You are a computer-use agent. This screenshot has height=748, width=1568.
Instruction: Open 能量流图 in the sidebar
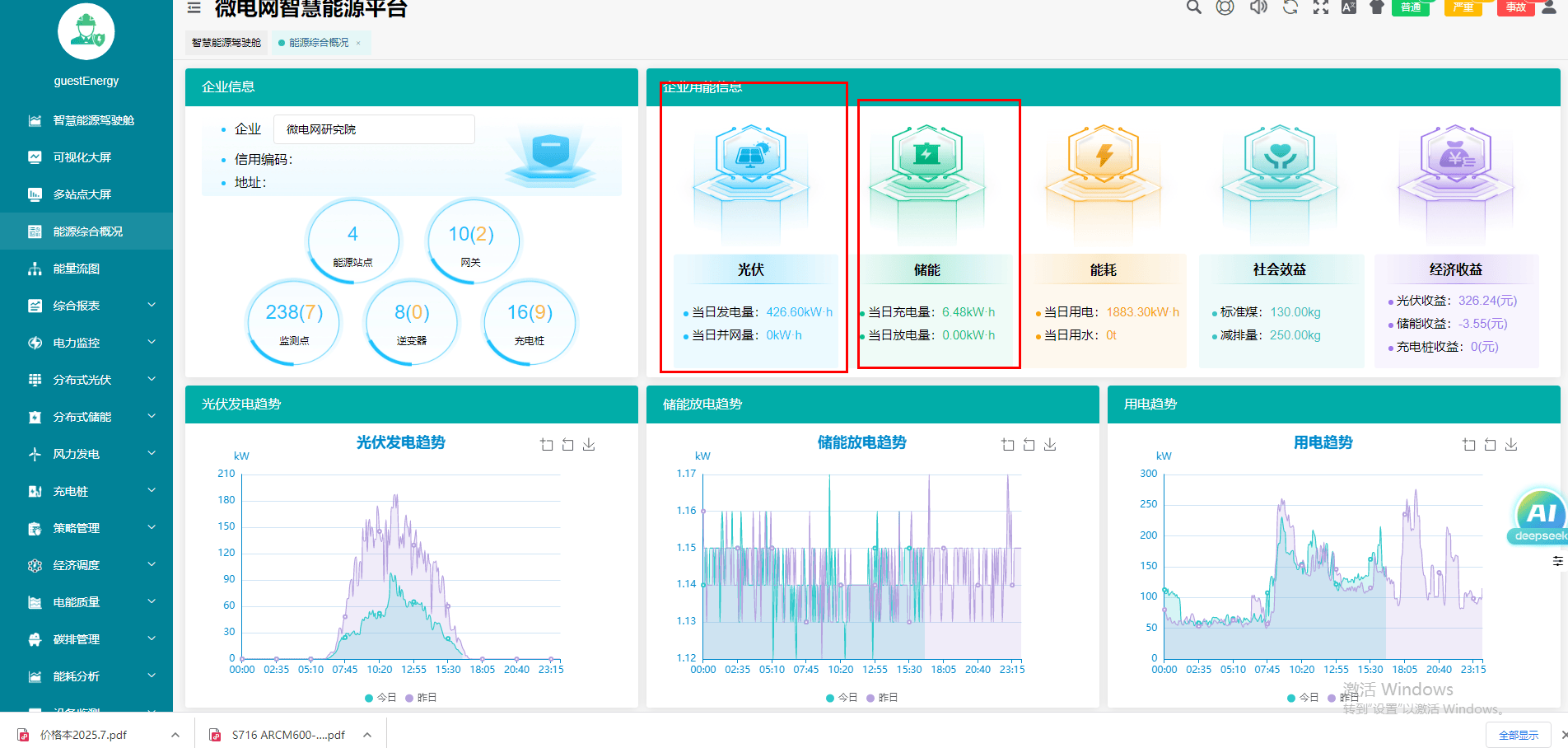pyautogui.click(x=77, y=269)
